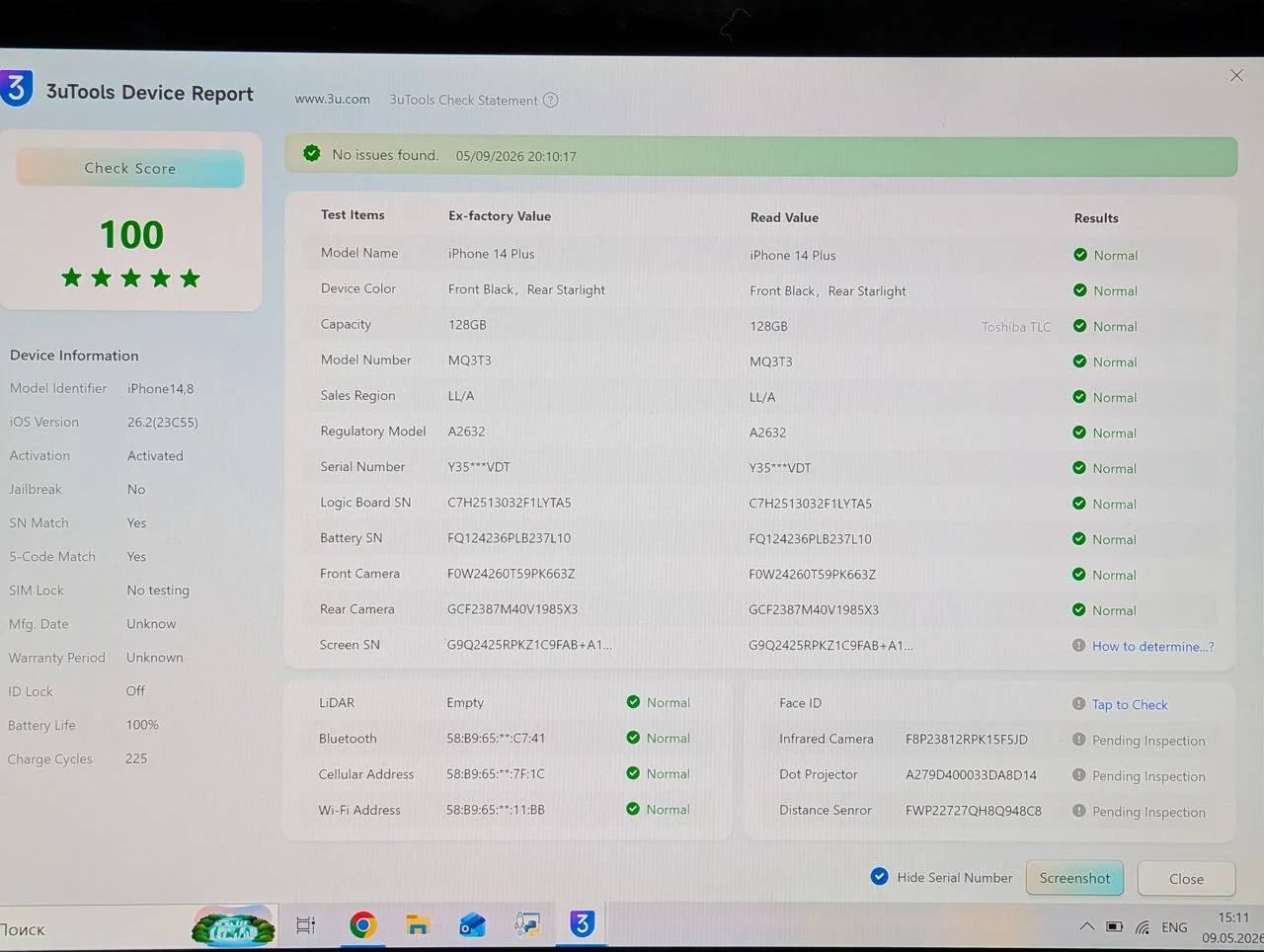Open Task View in the taskbar
Screen dimensions: 1264x952
tap(306, 925)
